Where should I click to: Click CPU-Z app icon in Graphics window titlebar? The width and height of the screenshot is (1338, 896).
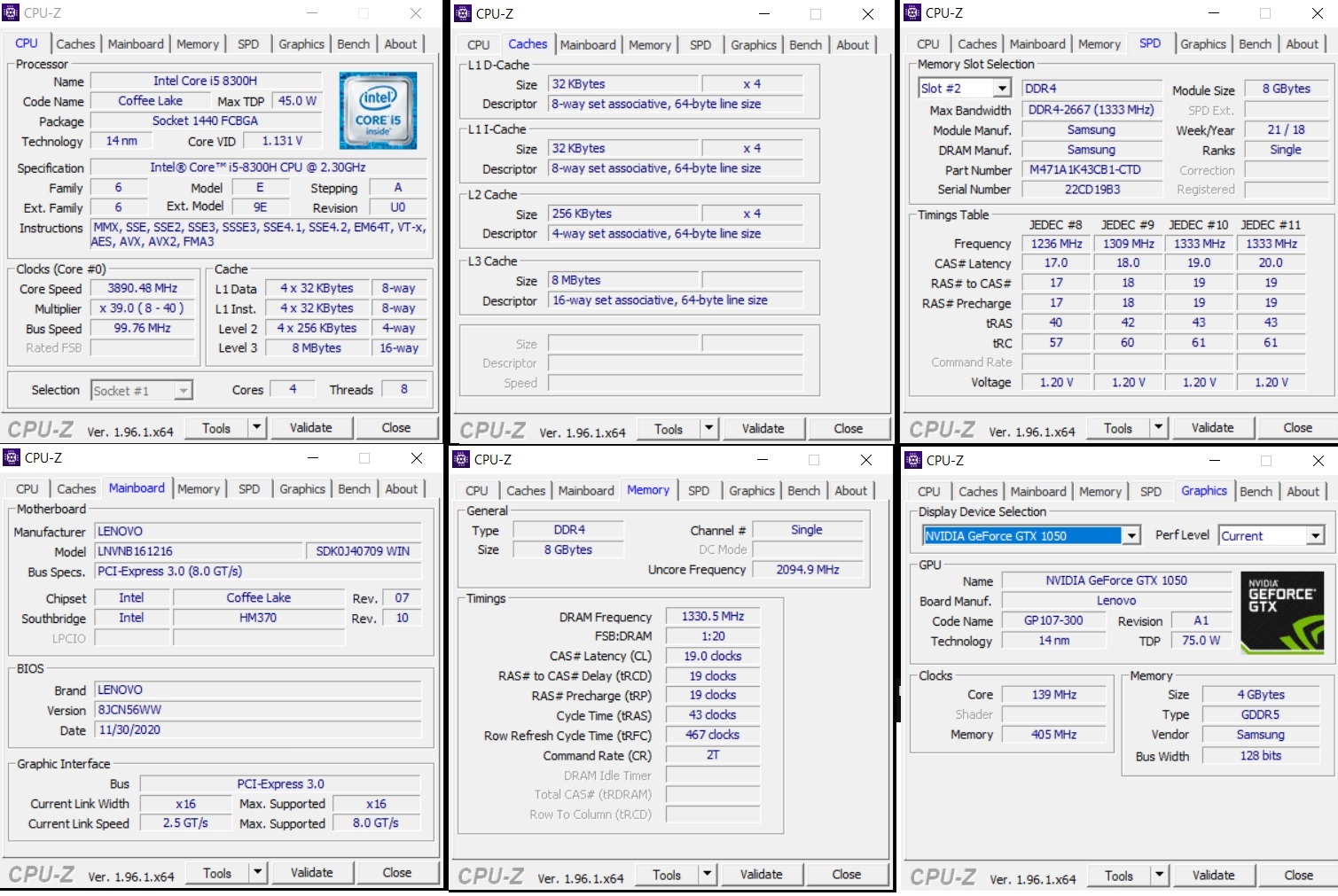tap(913, 460)
